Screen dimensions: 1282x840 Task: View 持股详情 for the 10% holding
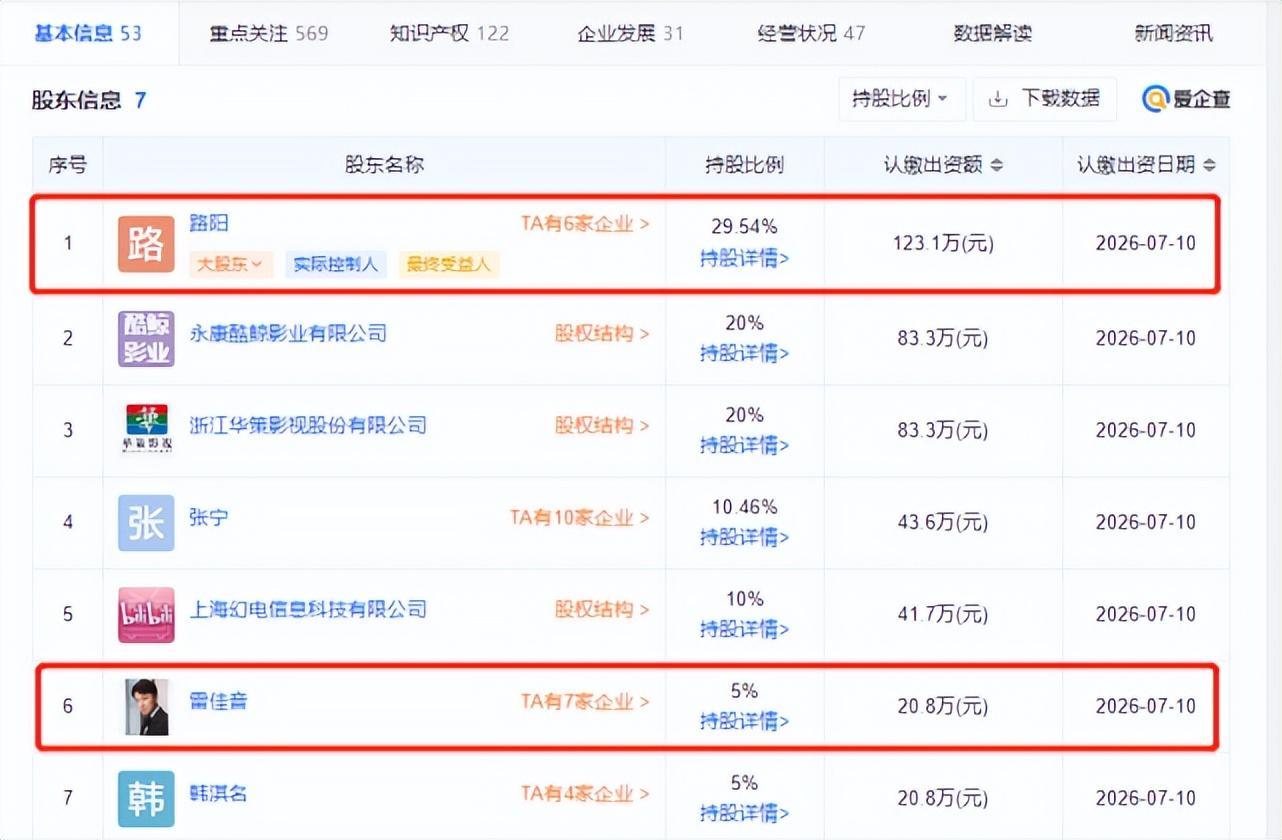coord(744,629)
